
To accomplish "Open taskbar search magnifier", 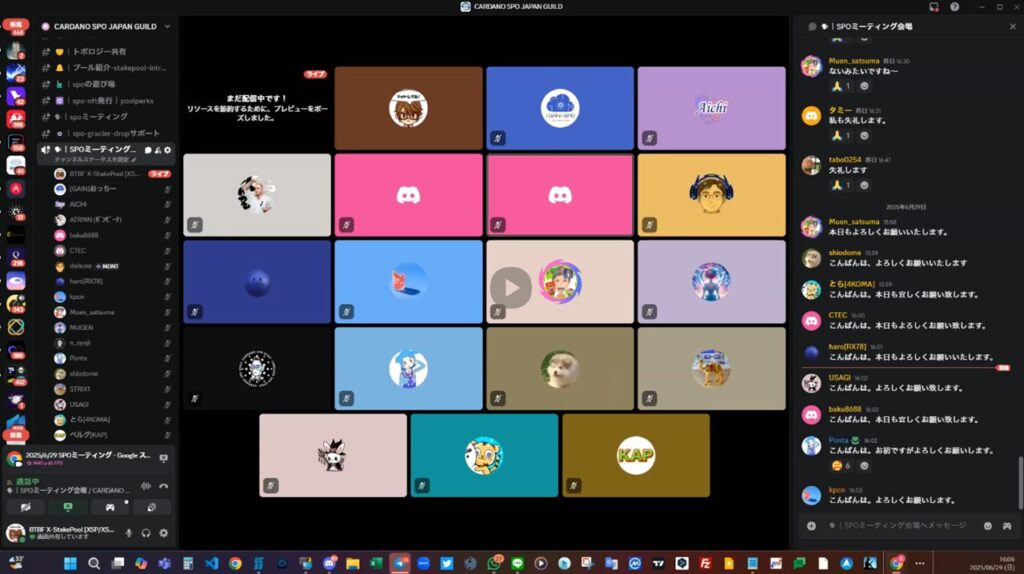I will tap(94, 563).
